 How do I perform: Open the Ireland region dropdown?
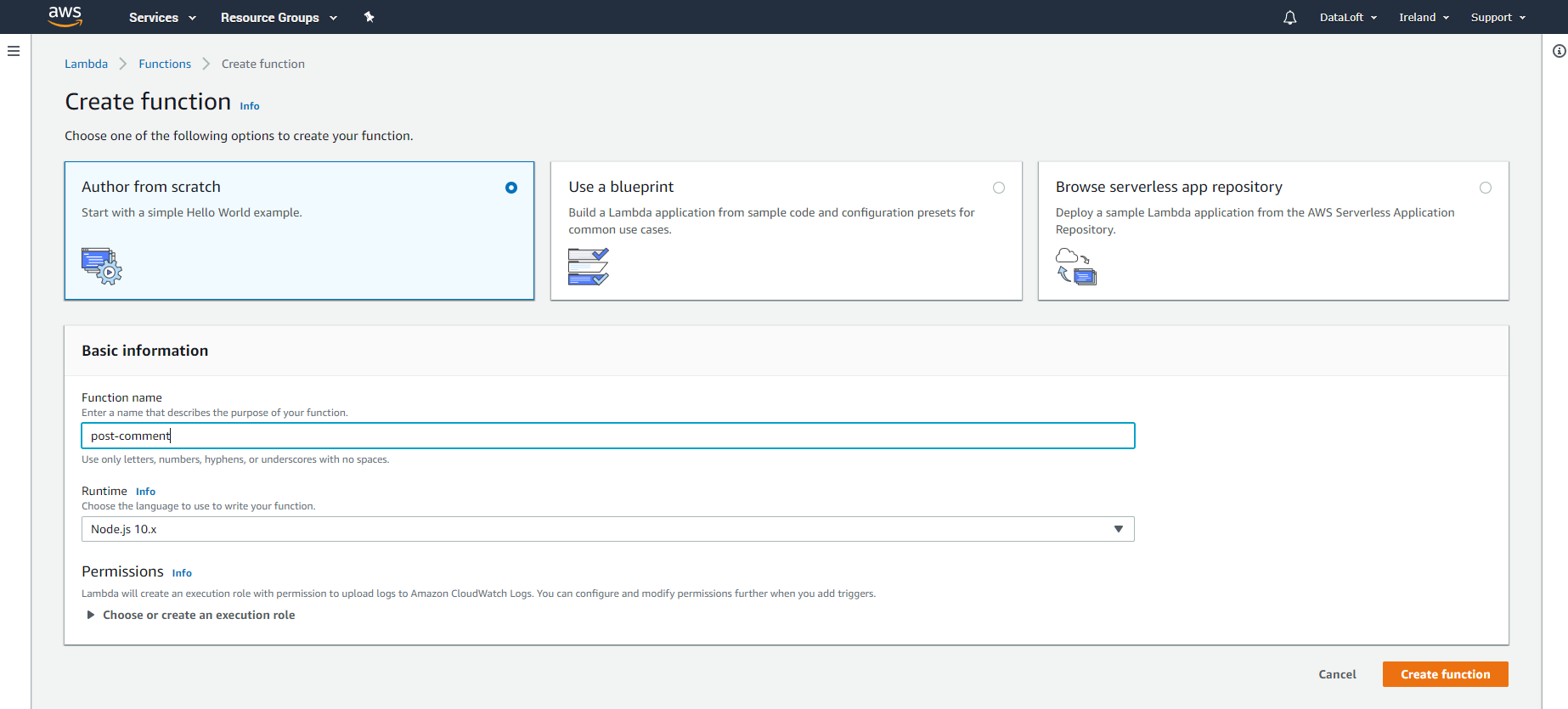[1424, 17]
